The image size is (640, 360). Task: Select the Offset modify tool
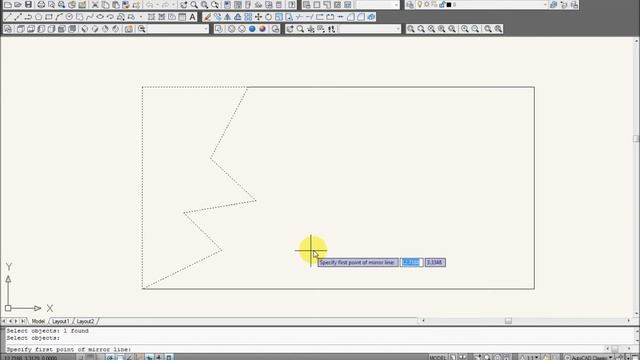[x=238, y=17]
